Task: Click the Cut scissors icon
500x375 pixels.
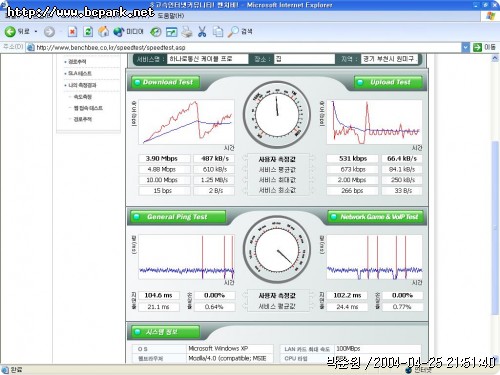Action: click(x=202, y=32)
